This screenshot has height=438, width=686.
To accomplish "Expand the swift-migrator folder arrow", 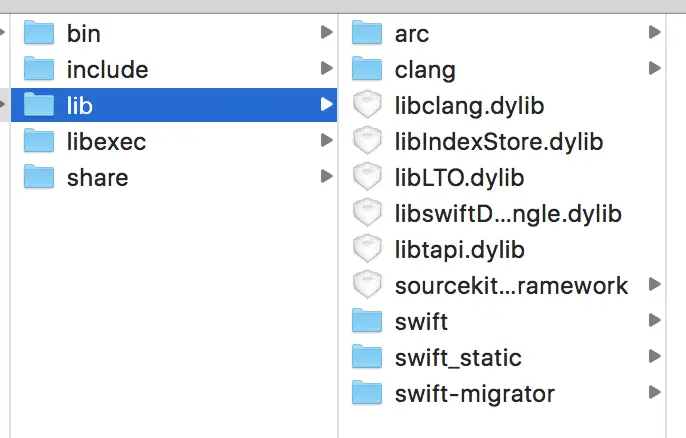I will click(654, 393).
